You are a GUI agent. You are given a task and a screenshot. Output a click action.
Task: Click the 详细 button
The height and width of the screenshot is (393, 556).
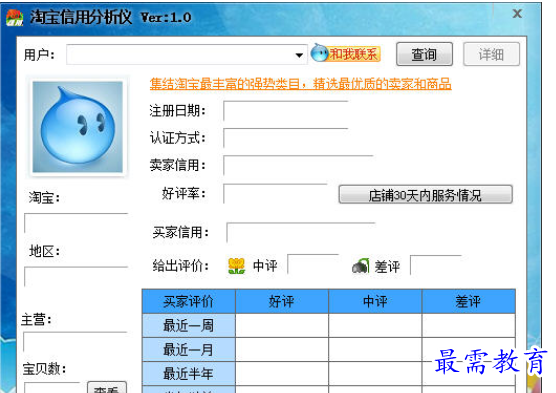pos(491,54)
